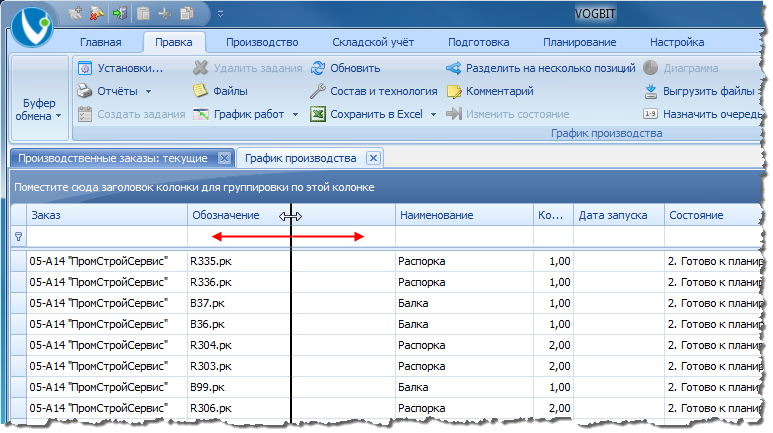Expand the График работ dropdown arrow
773x433 pixels.
point(295,115)
